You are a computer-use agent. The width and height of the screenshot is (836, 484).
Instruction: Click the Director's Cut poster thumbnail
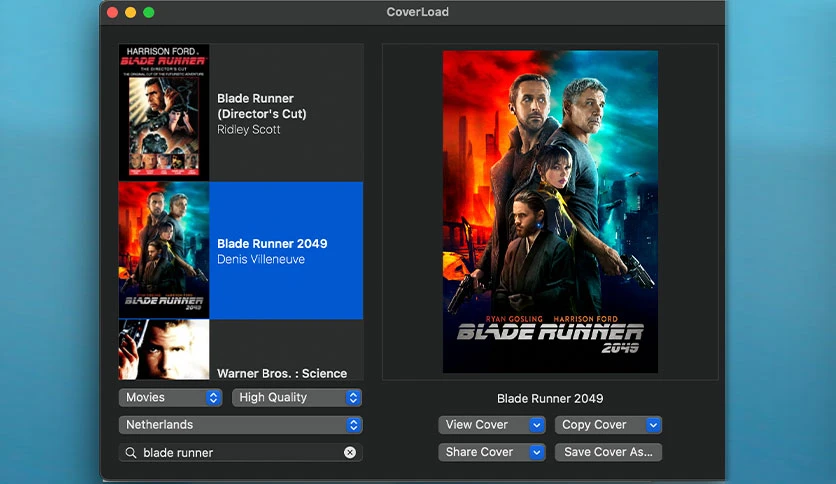pyautogui.click(x=164, y=112)
